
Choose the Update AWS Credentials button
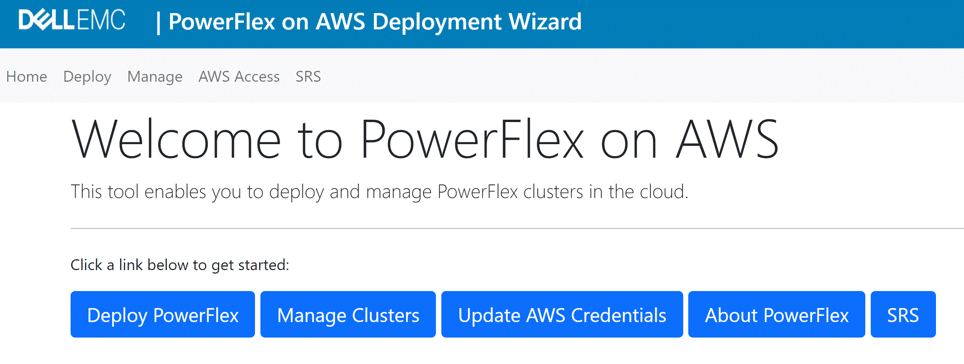[562, 315]
